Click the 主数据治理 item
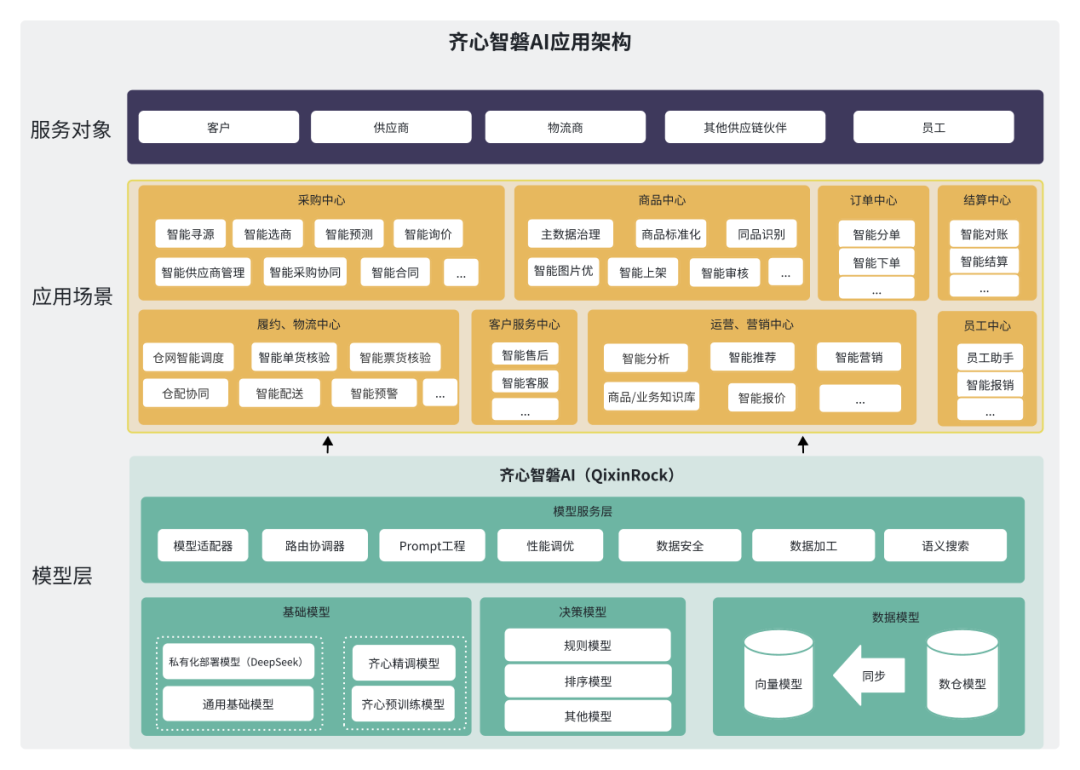This screenshot has height=770, width=1080. (570, 234)
